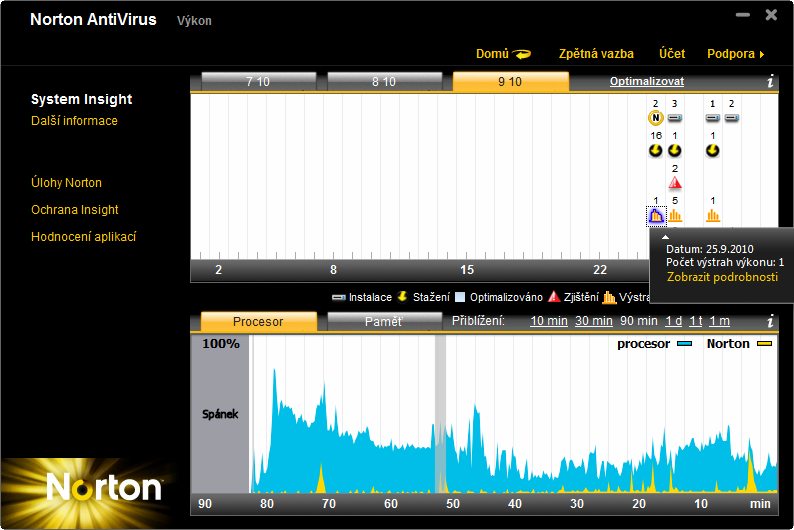This screenshot has height=530, width=794.
Task: Click the Spánek sleep region on graph
Action: click(x=220, y=414)
